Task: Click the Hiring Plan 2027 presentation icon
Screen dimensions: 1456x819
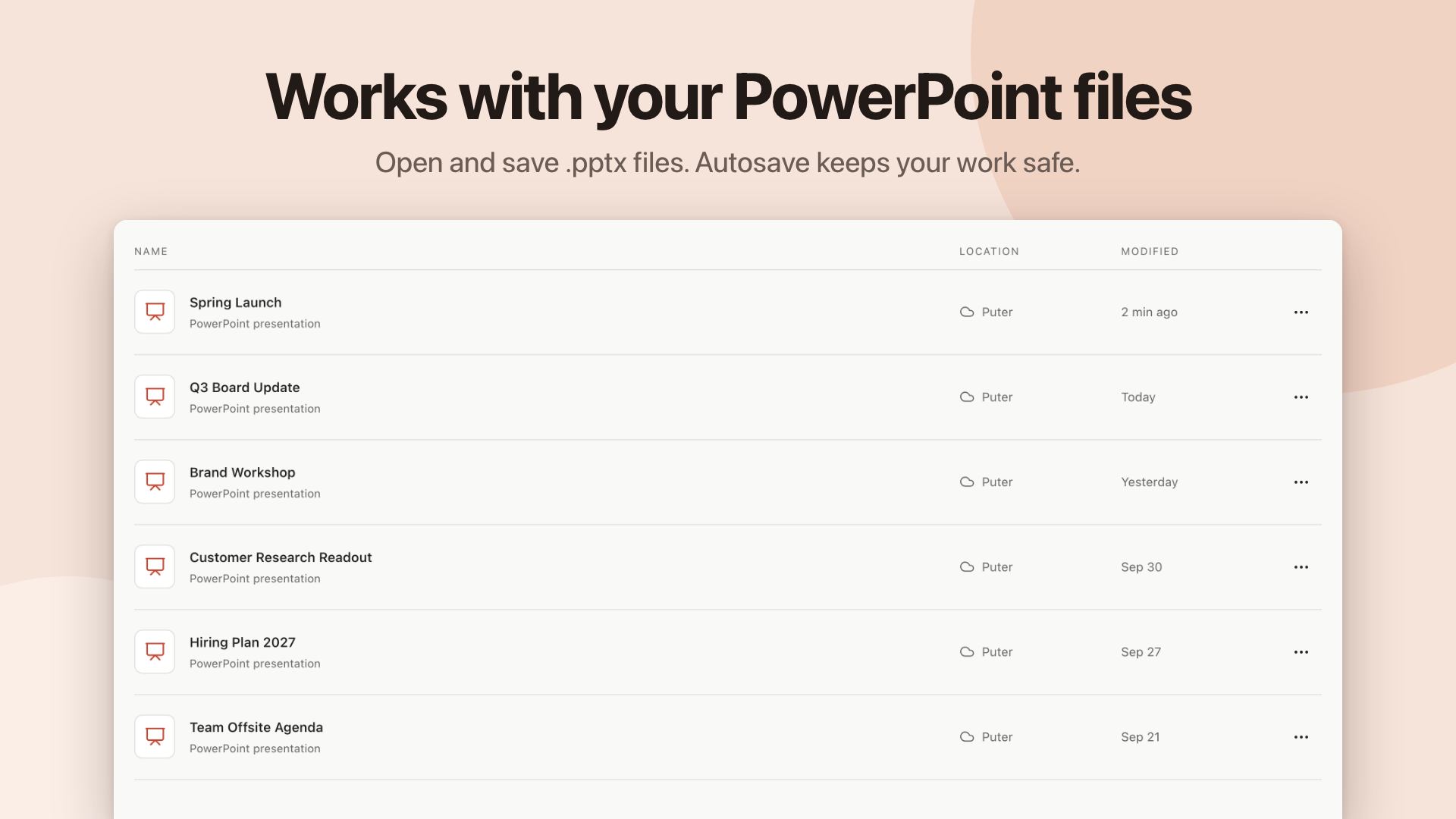Action: click(x=155, y=651)
